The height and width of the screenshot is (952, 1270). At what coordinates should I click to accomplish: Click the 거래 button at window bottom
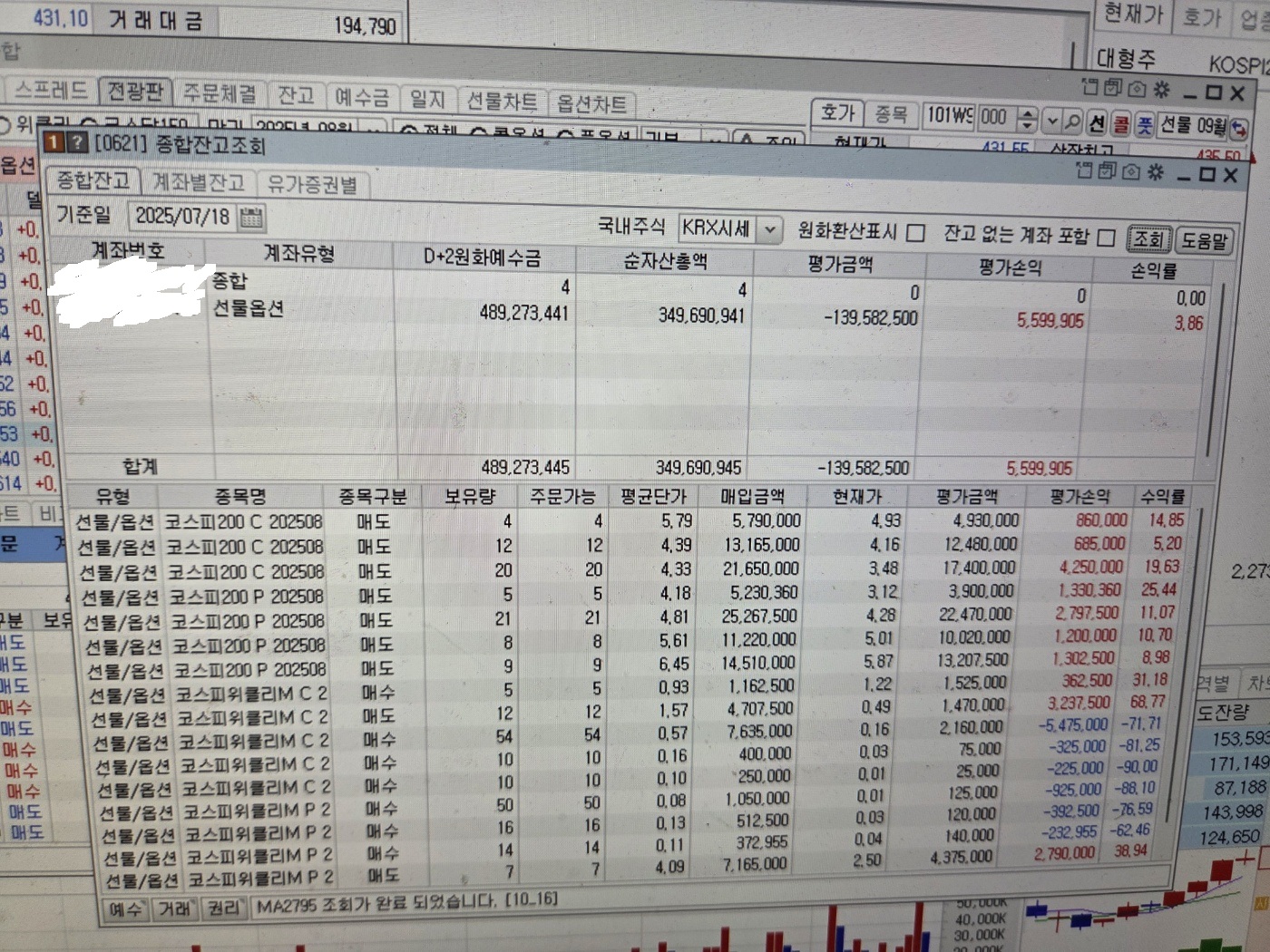pos(173,908)
